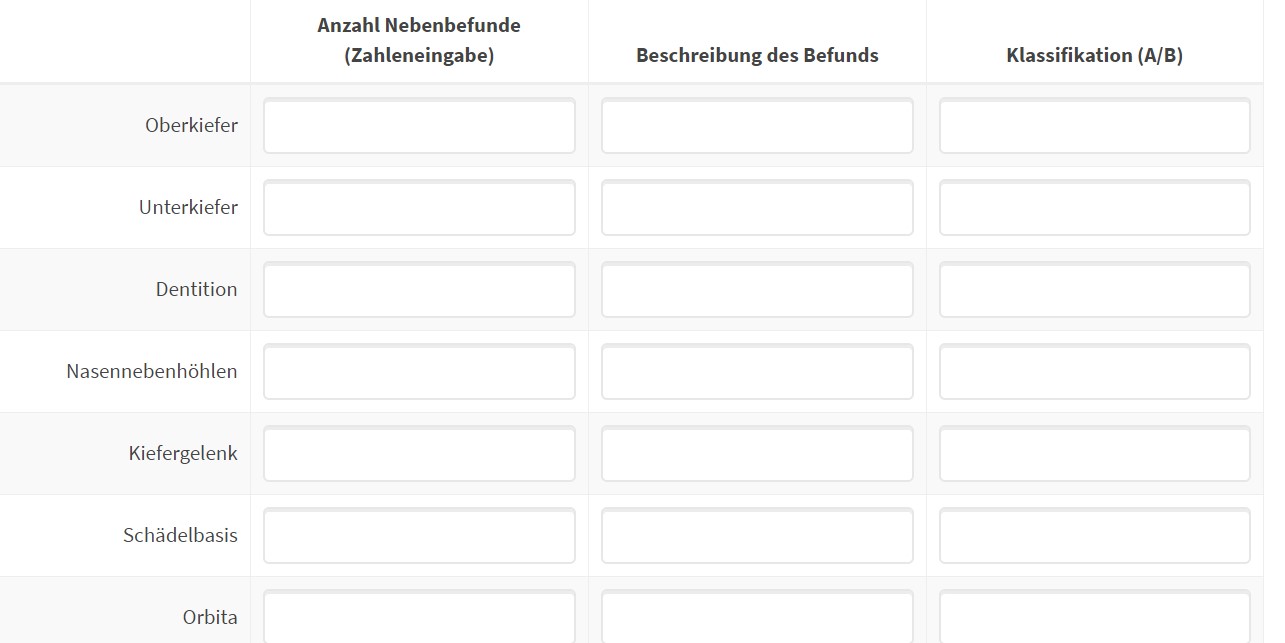
Task: Focus Unterkiefer Beschreibung des Befunds input
Action: tap(757, 208)
